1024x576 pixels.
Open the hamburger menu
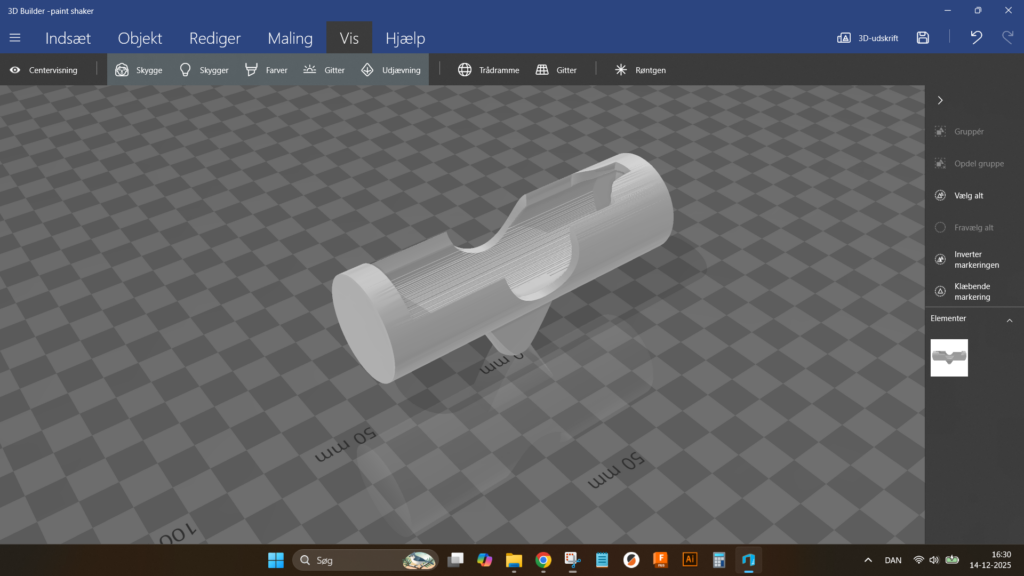click(15, 38)
